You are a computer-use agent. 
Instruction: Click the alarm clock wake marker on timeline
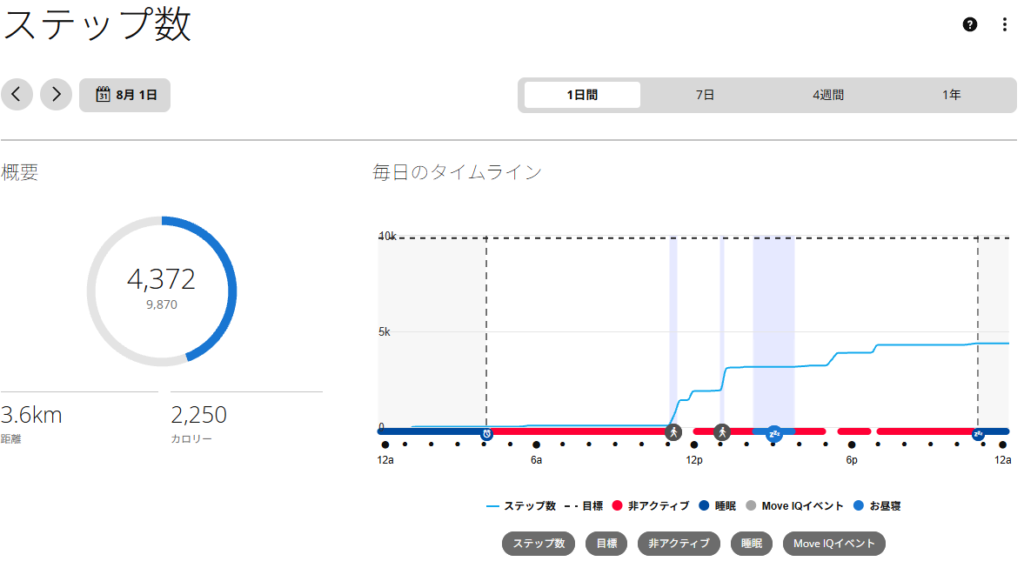487,434
